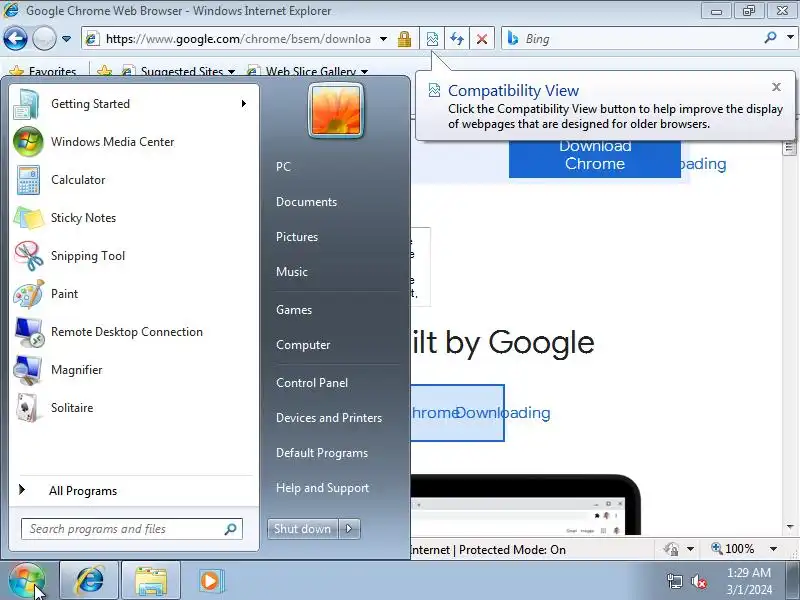Click the Suggested Sites favorites link
This screenshot has height=600, width=800.
(181, 72)
